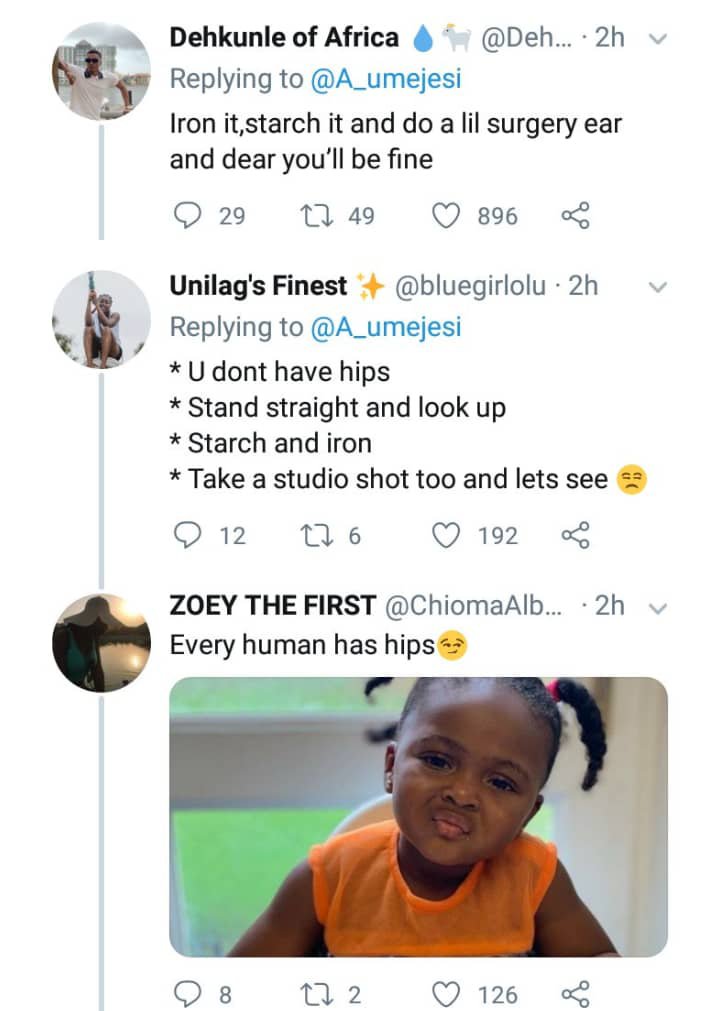Image resolution: width=720 pixels, height=1011 pixels.
Task: Reply to ZOEY THE FIRST tweet
Action: pos(189,993)
